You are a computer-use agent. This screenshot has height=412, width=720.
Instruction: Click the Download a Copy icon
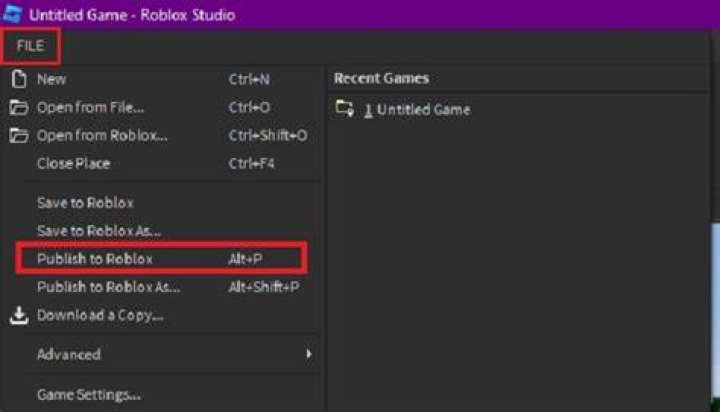tap(19, 316)
